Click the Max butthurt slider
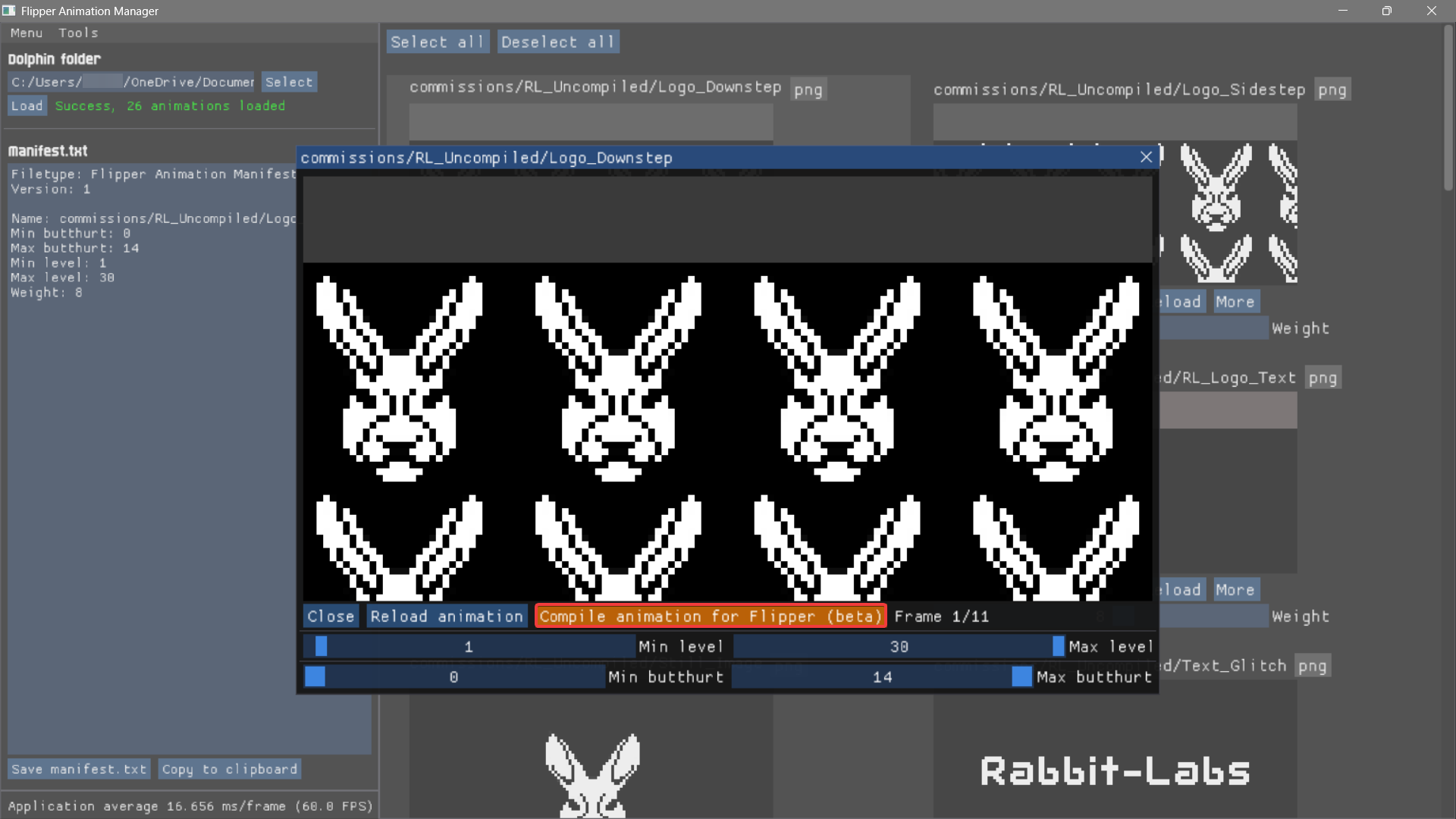 tap(882, 677)
